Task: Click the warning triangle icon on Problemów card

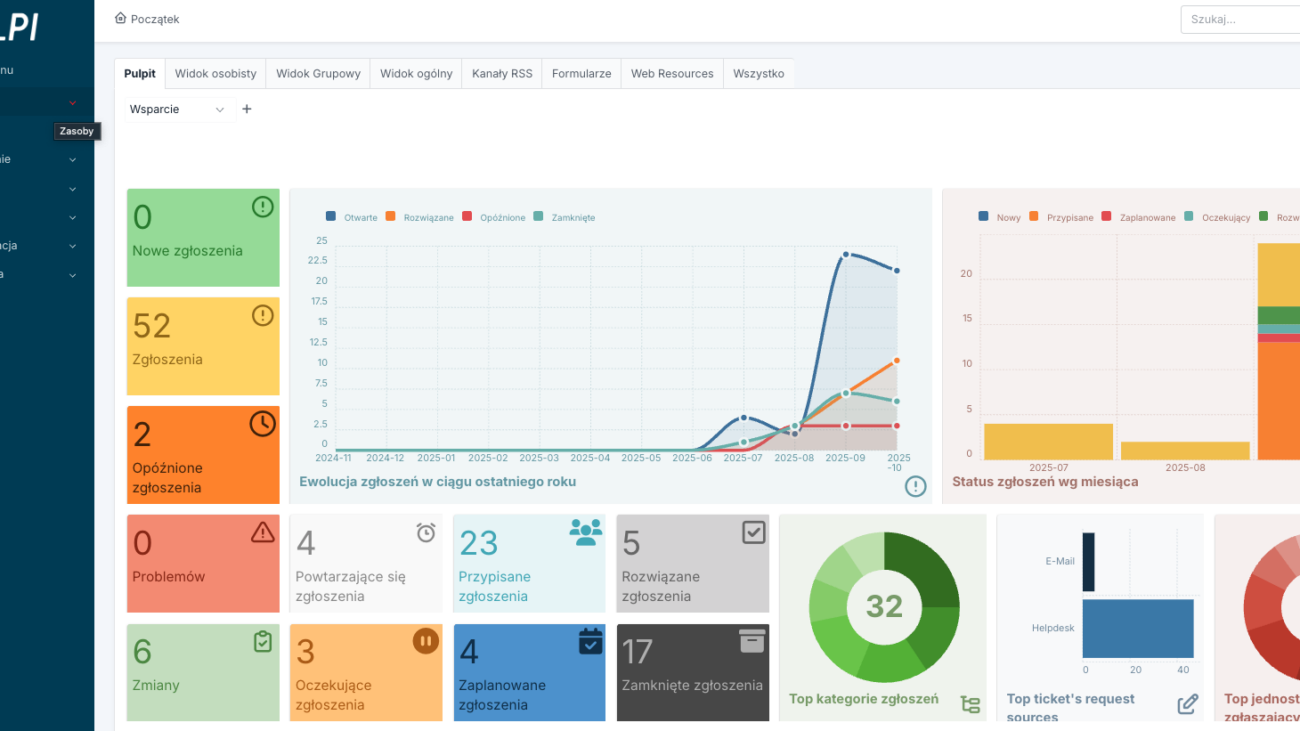Action: click(262, 532)
